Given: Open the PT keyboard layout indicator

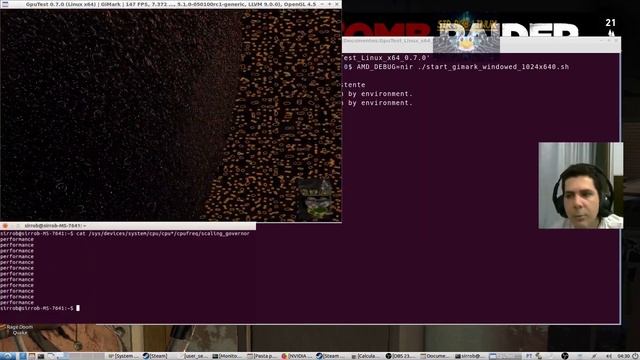Looking at the screenshot, I should point(529,356).
